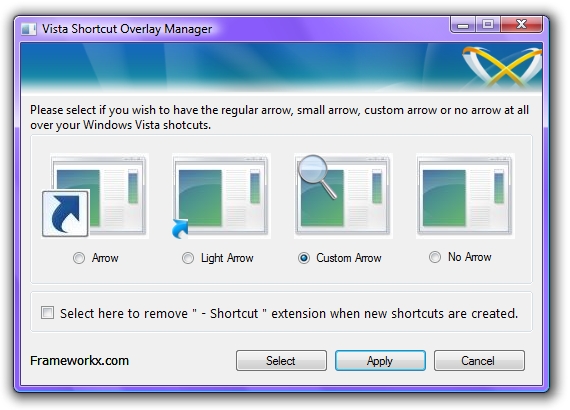Select the Custom Arrow radio button
The width and height of the screenshot is (570, 410).
[x=304, y=258]
